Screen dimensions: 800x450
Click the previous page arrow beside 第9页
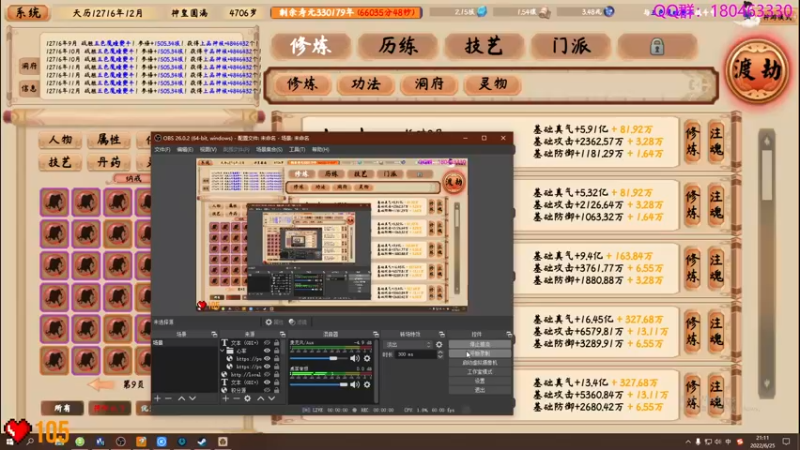tap(101, 384)
